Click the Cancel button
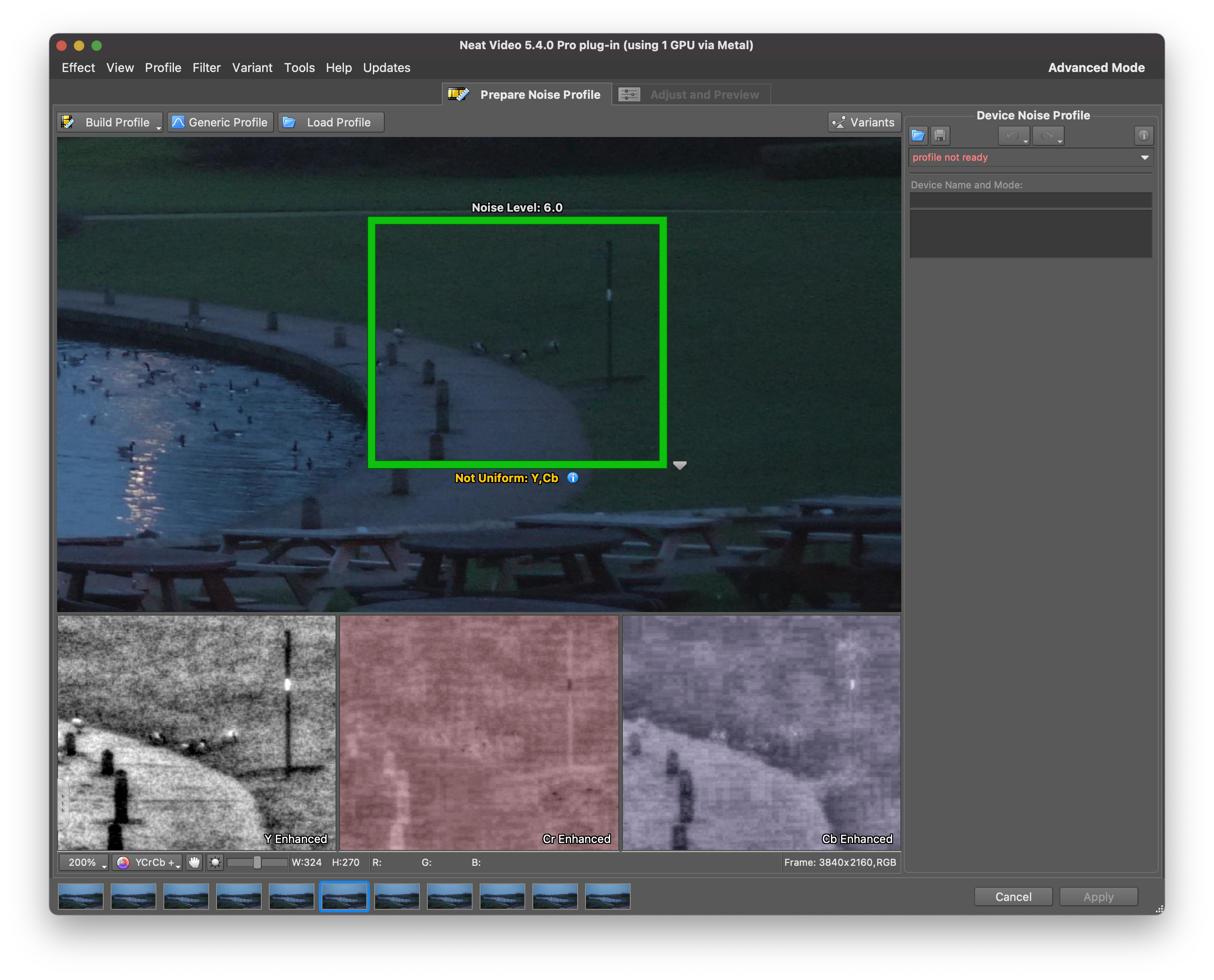 [x=1013, y=897]
